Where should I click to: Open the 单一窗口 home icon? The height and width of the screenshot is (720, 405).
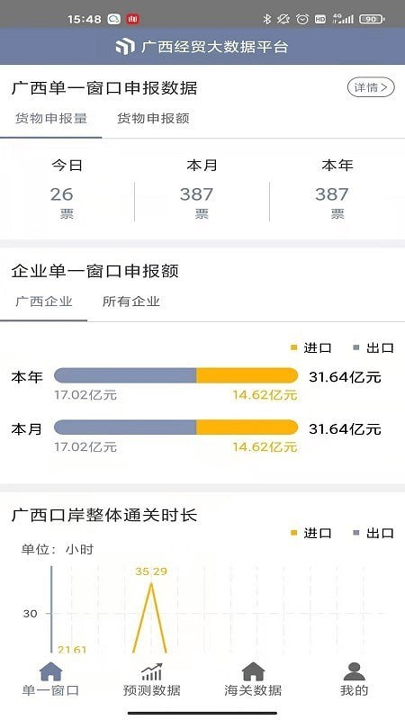(51, 671)
